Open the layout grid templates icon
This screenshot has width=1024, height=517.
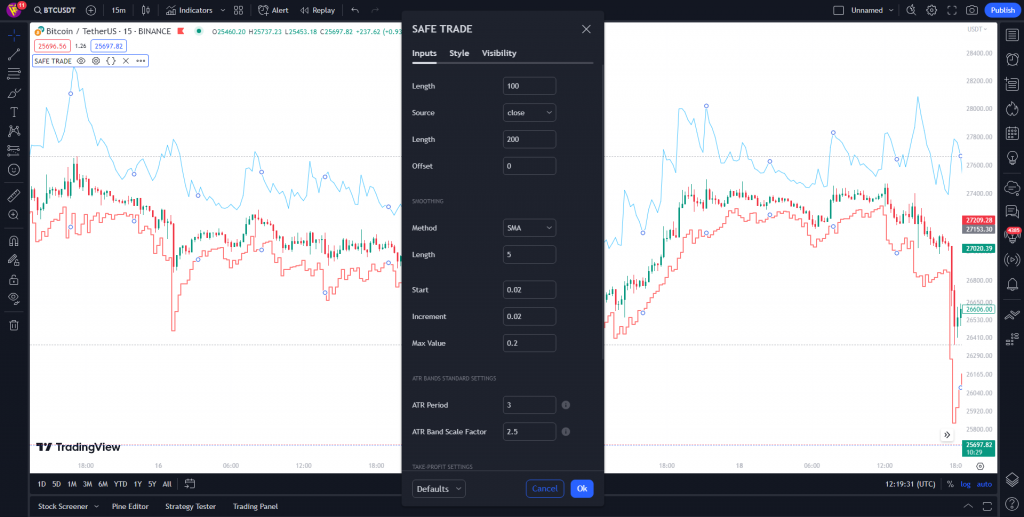coord(238,10)
